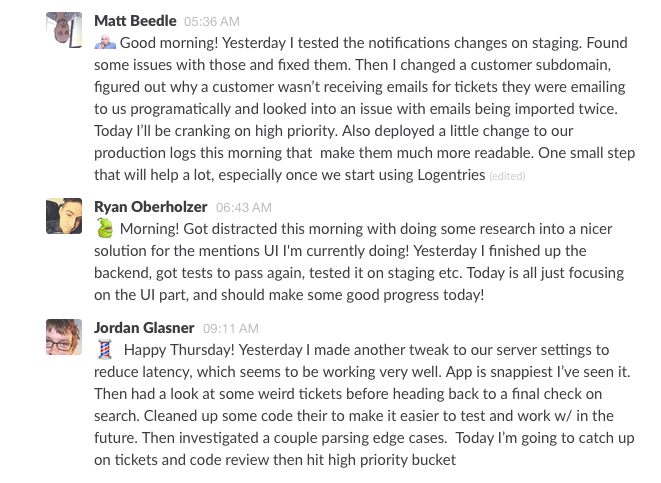Viewport: 661px width, 483px height.
Task: Open the 05:36 AM message timestamp
Action: click(212, 21)
